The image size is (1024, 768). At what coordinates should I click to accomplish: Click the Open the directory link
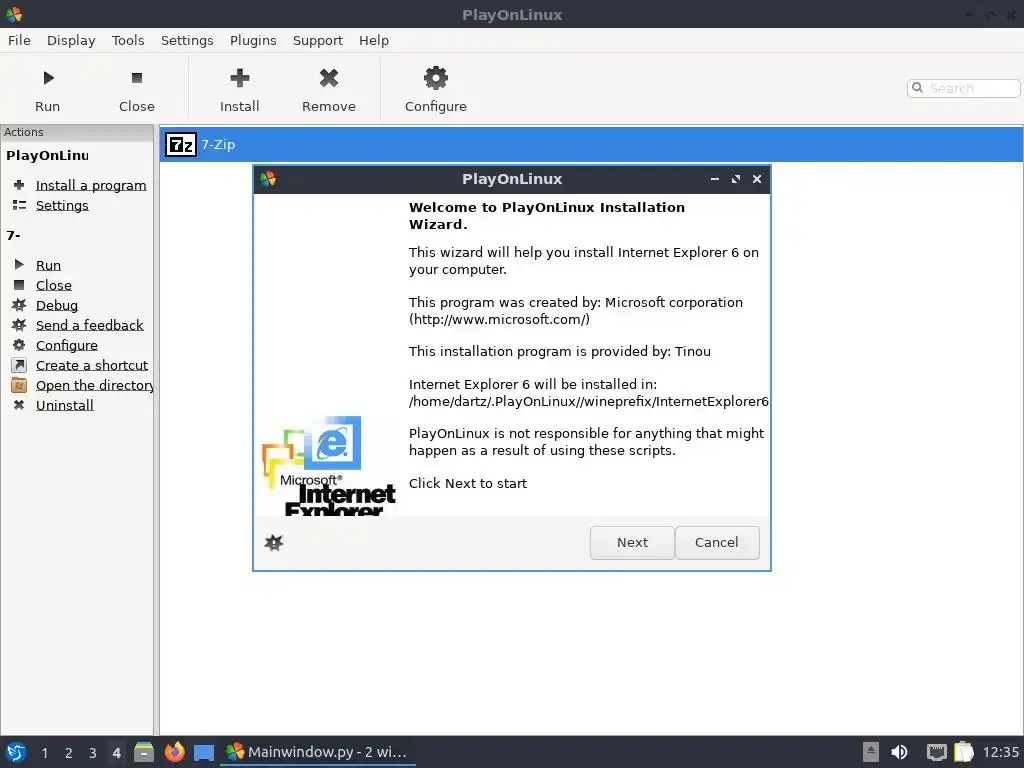(x=95, y=385)
